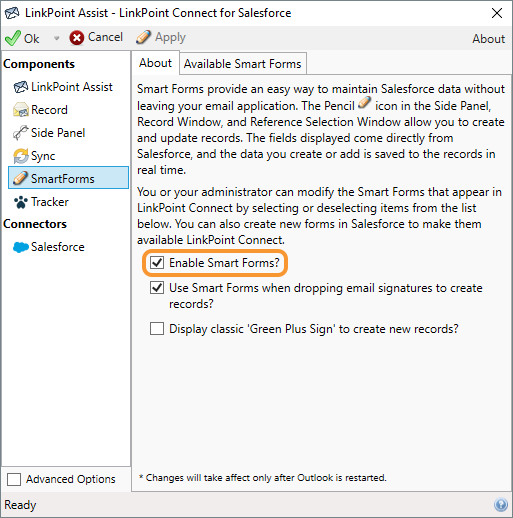
Task: Open About in the top-right toolbar
Action: click(x=488, y=39)
